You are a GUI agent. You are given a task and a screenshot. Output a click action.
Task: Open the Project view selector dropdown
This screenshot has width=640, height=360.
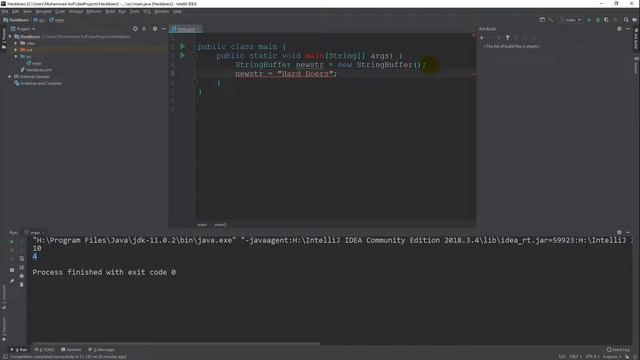pyautogui.click(x=23, y=29)
